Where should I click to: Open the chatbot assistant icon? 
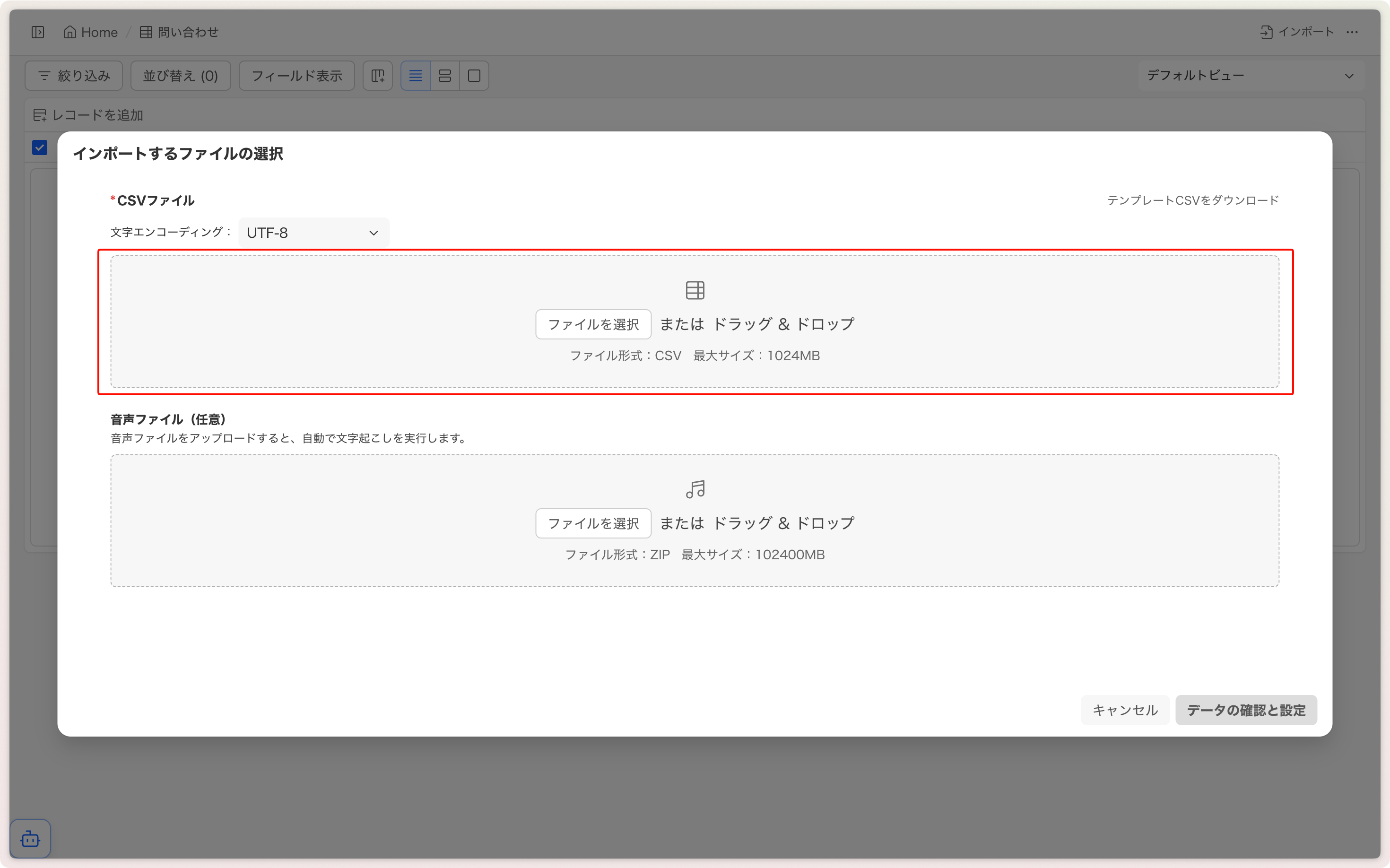click(30, 839)
